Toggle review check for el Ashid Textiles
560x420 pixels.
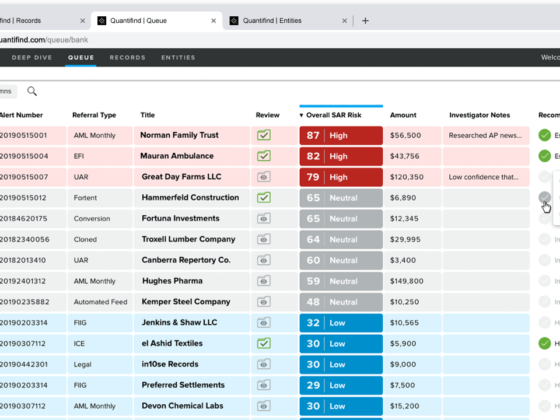pos(264,343)
